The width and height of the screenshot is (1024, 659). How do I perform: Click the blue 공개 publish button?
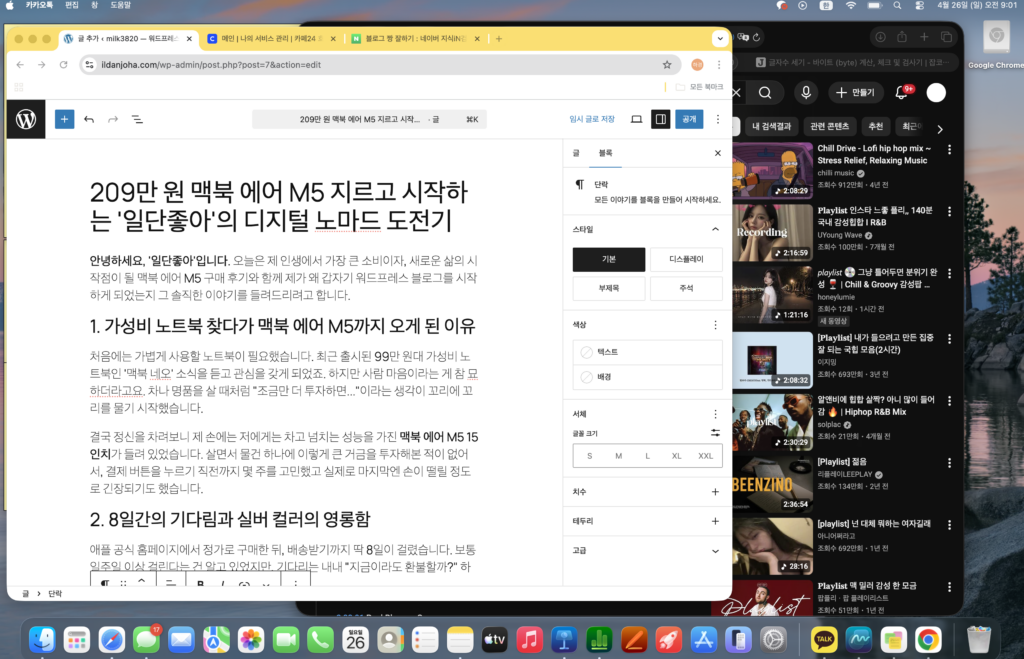tap(688, 119)
